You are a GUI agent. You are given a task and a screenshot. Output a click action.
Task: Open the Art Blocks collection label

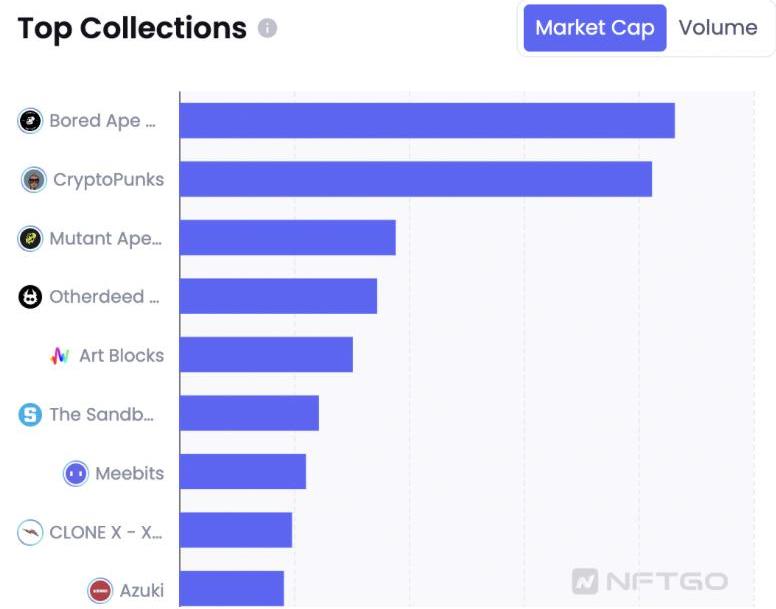121,355
